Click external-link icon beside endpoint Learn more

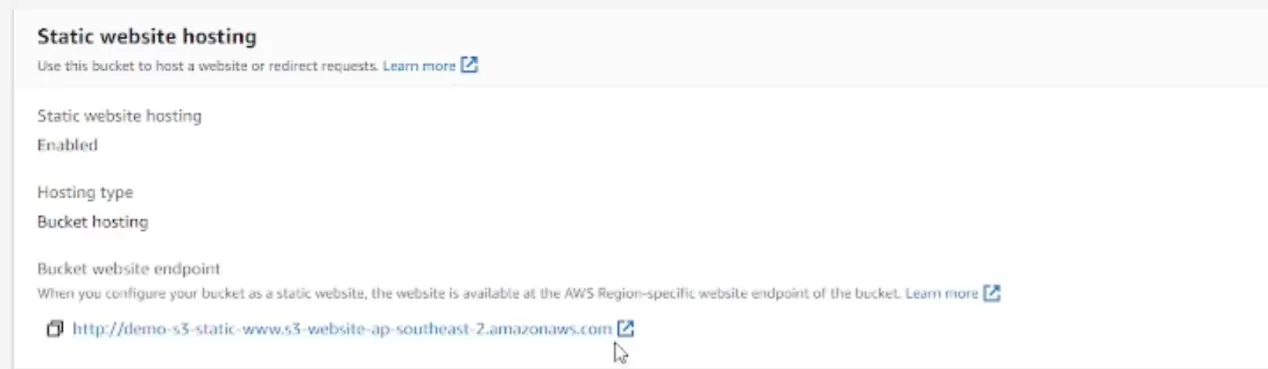point(992,293)
